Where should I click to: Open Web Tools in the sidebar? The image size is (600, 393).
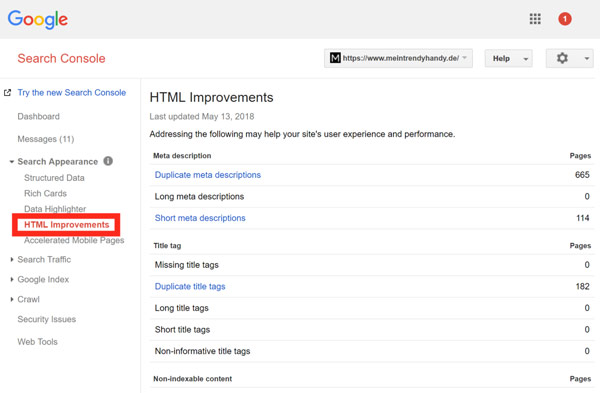coord(38,342)
